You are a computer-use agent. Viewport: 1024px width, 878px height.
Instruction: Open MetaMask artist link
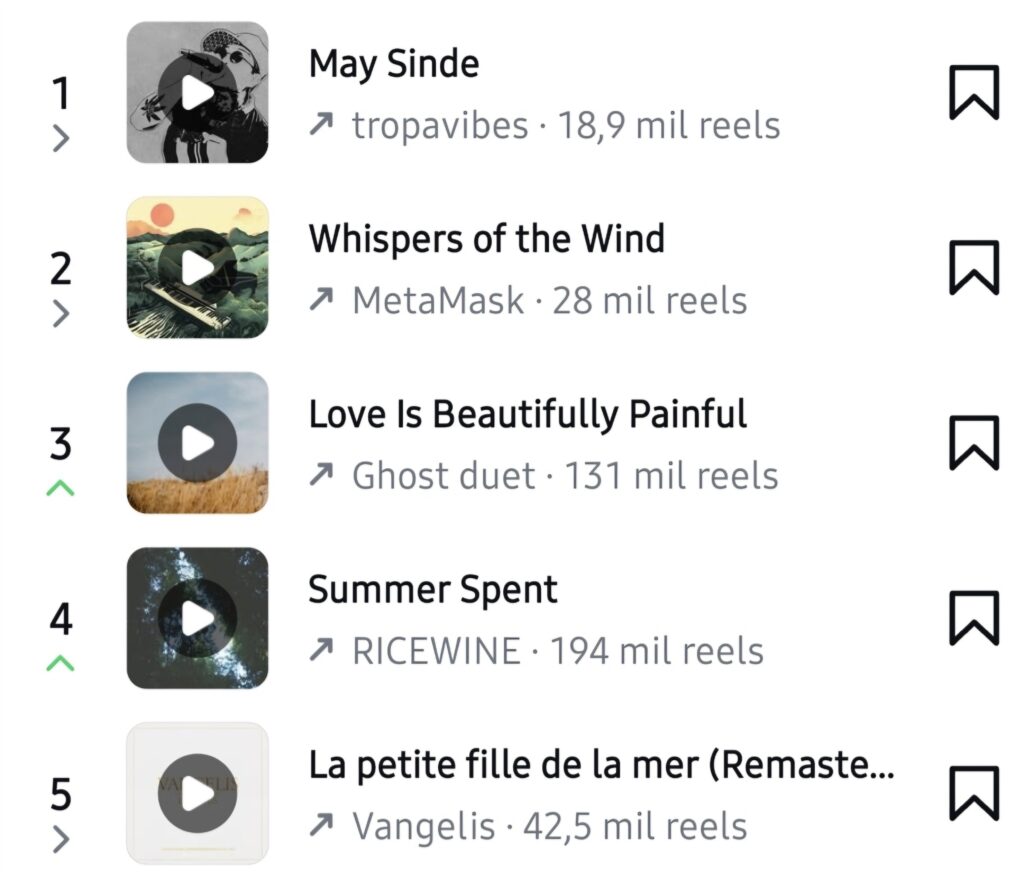438,301
